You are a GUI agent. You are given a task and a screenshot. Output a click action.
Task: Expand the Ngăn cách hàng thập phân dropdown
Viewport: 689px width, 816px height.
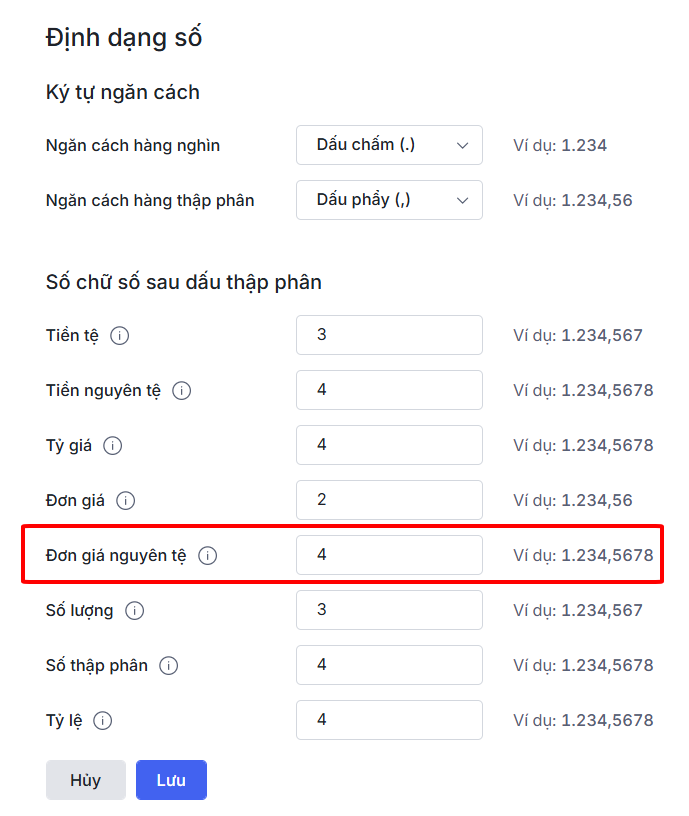pos(389,200)
